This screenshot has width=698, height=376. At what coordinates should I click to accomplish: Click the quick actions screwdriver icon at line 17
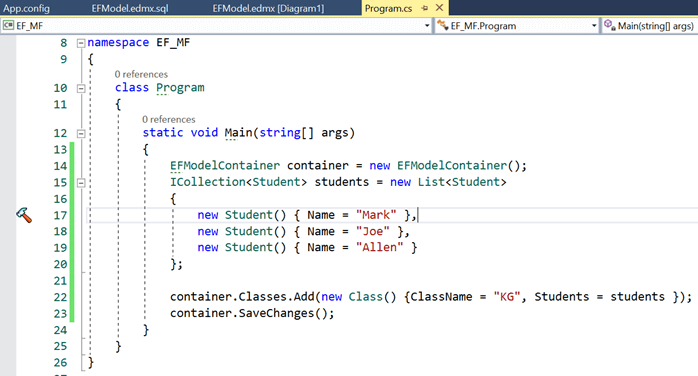pyautogui.click(x=24, y=215)
